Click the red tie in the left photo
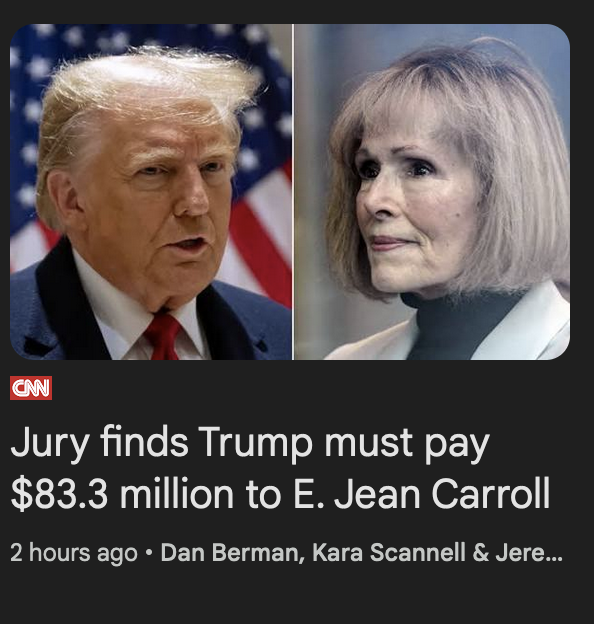Viewport: 594px width, 624px height. tap(164, 335)
